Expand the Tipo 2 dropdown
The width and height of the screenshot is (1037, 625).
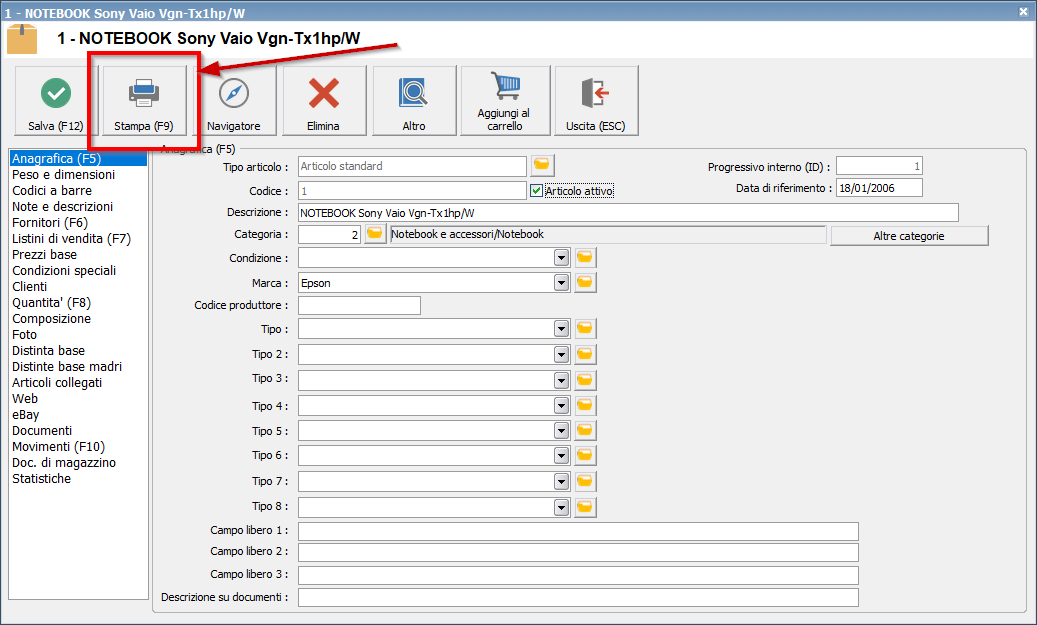[561, 354]
